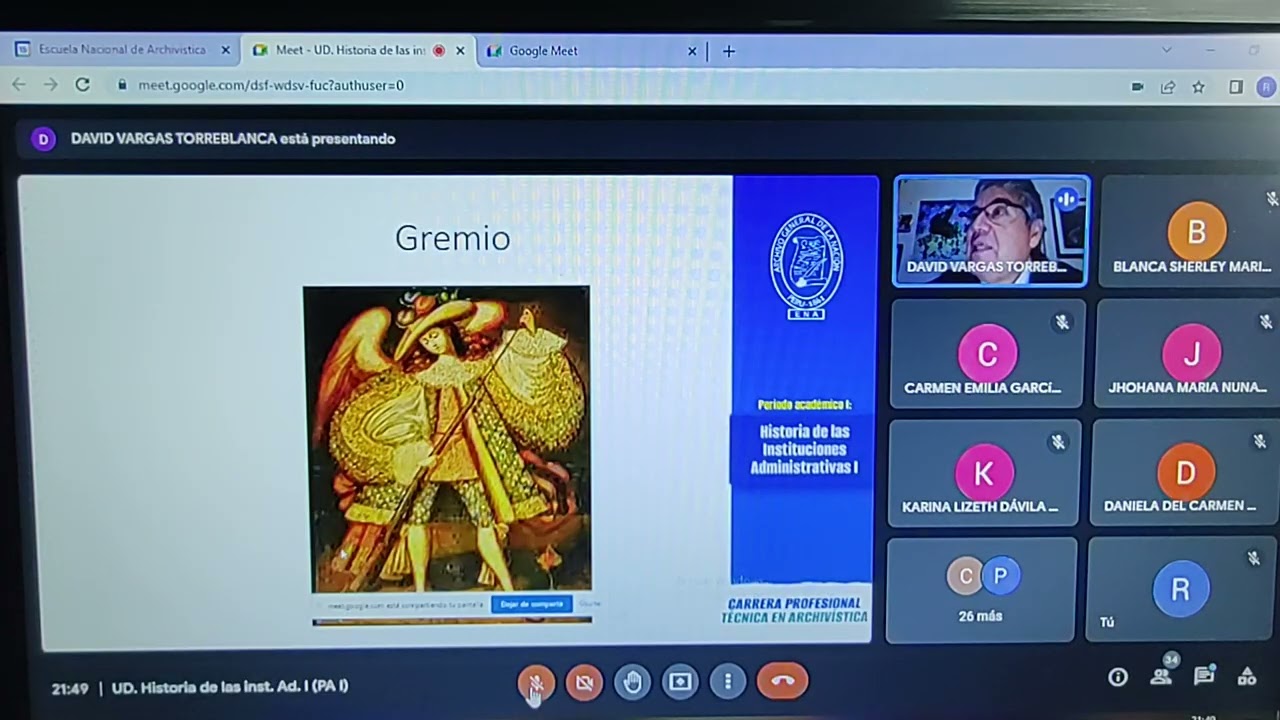Viewport: 1280px width, 720px height.
Task: Close the Escuela Nacional de Archivística tab
Action: click(225, 50)
